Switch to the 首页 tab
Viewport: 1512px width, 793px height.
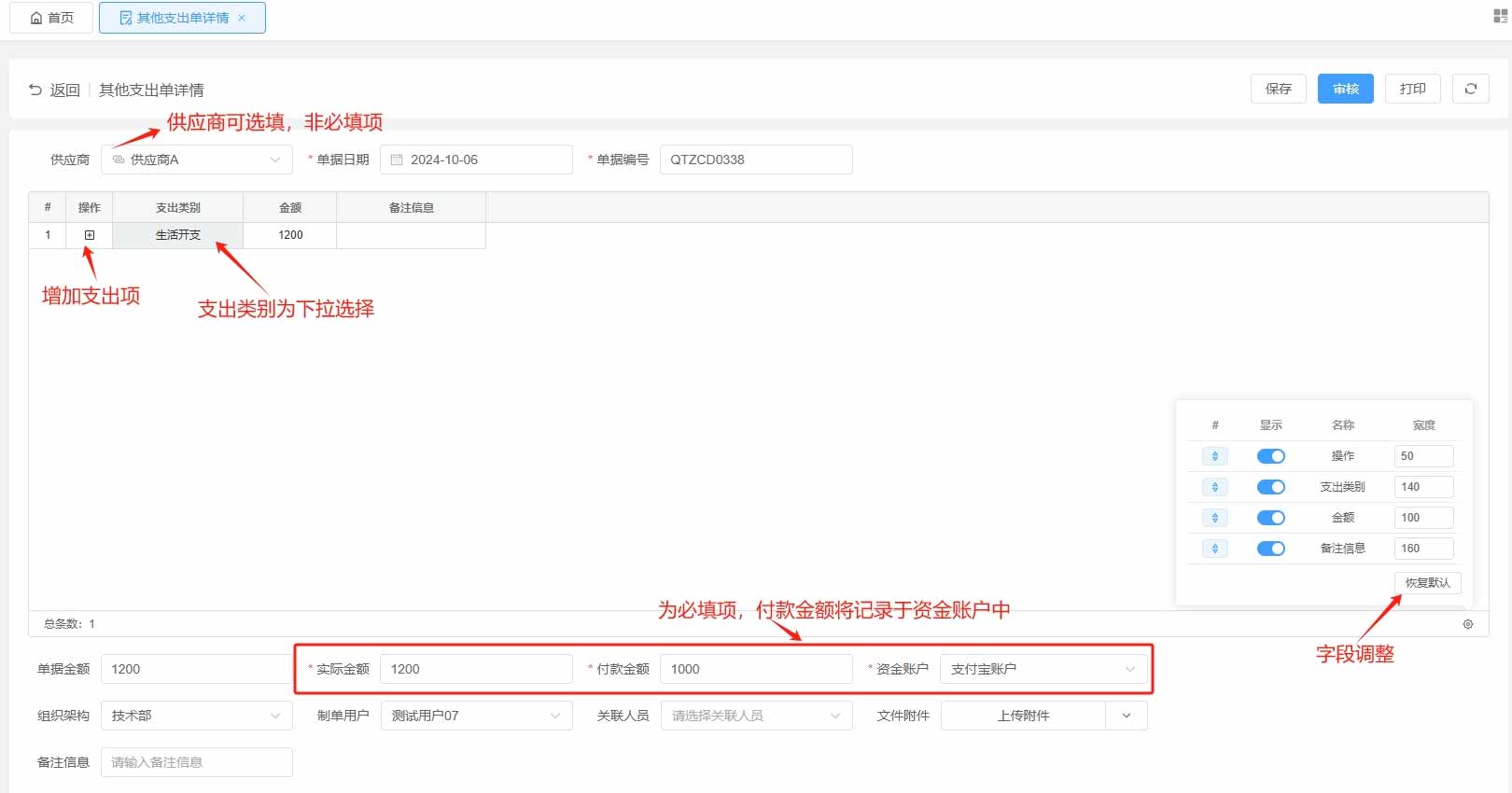point(51,18)
